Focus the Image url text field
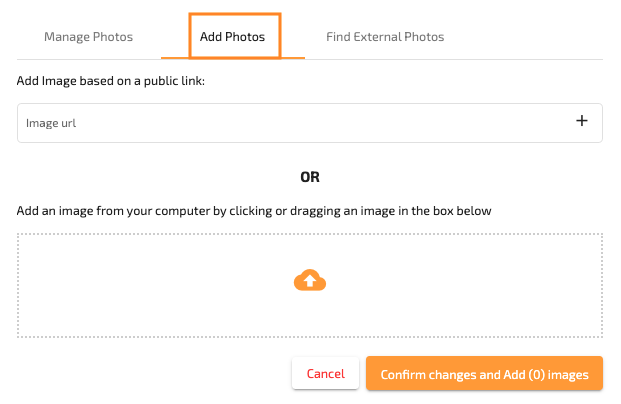This screenshot has height=404, width=621. (310, 123)
